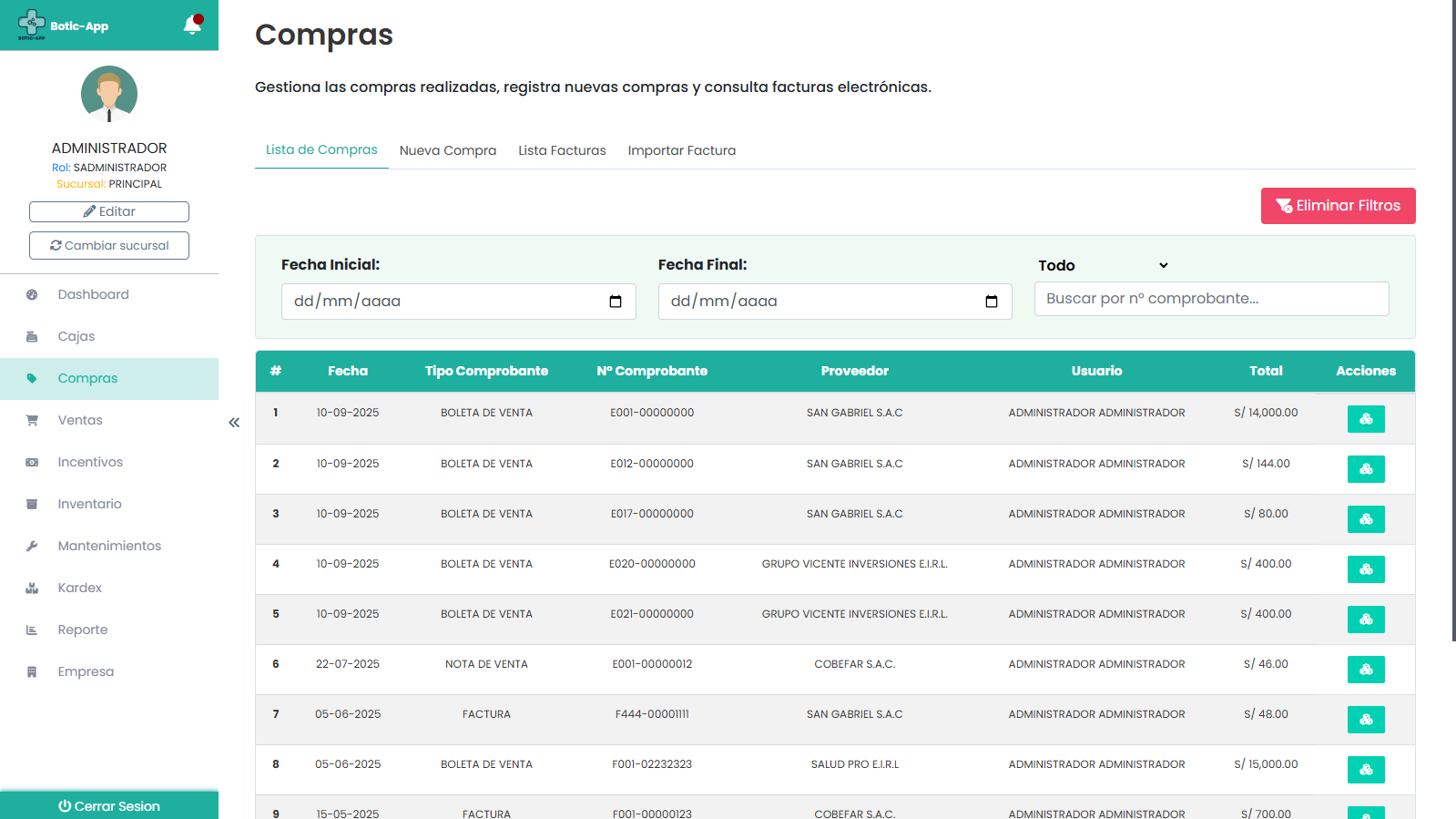The image size is (1456, 819).
Task: Open the Mantenimientos sidebar menu
Action: (x=109, y=546)
